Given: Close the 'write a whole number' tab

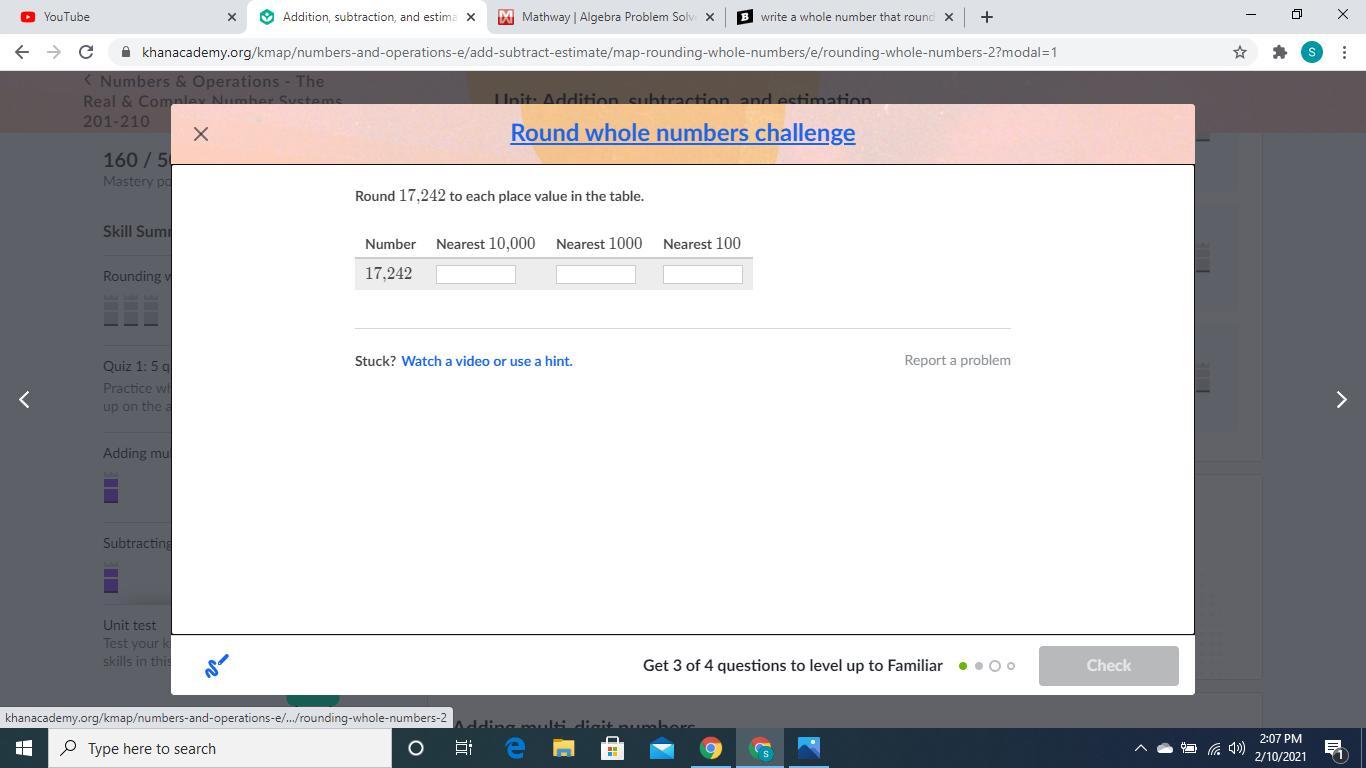Looking at the screenshot, I should (x=949, y=17).
